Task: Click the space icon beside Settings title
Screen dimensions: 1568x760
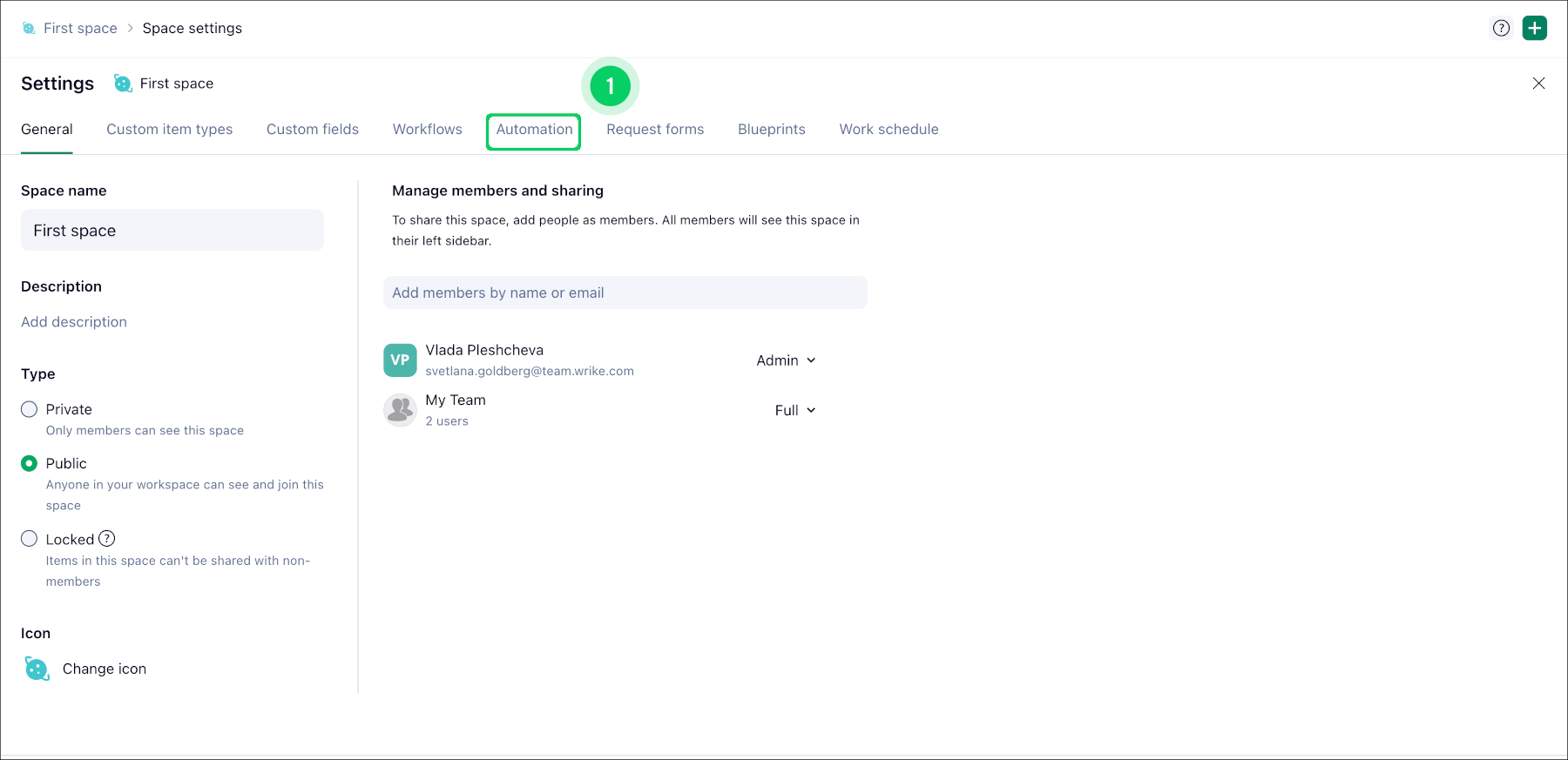Action: pos(123,84)
